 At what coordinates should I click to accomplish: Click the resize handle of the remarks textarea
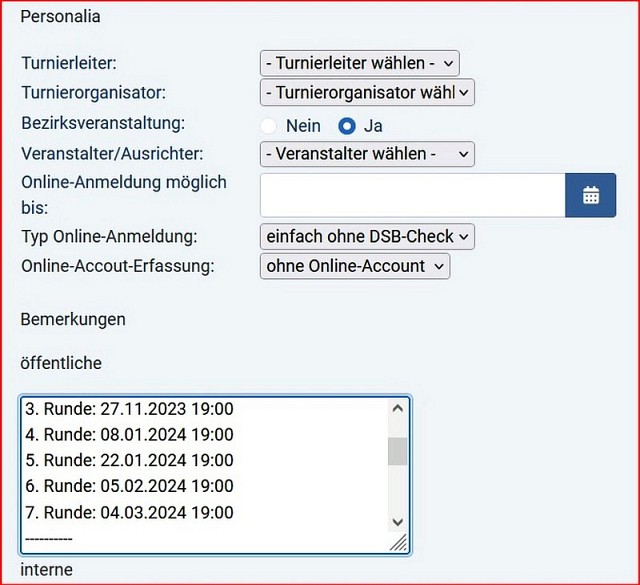point(398,542)
